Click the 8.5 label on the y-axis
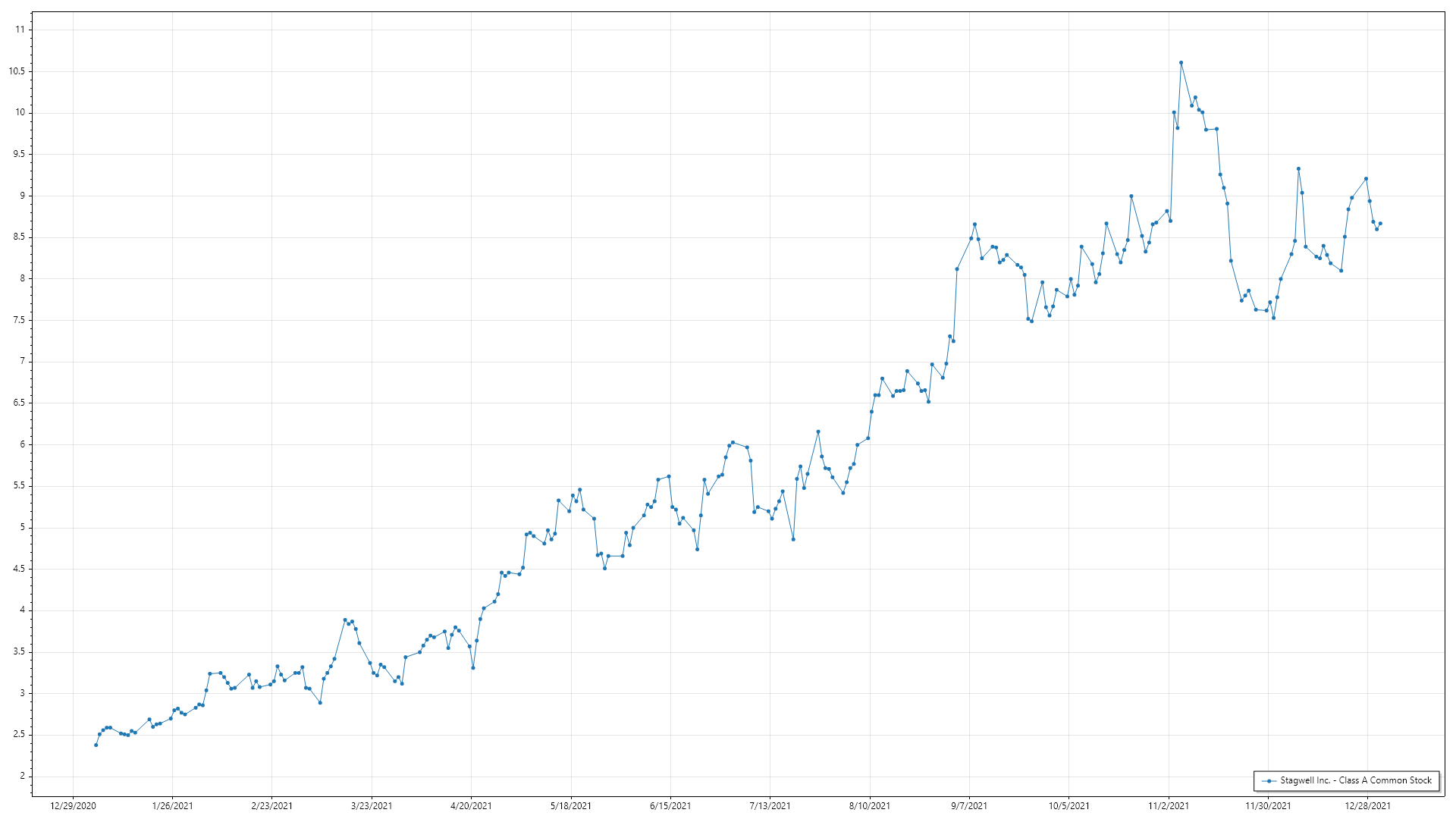1456x819 pixels. [x=18, y=237]
